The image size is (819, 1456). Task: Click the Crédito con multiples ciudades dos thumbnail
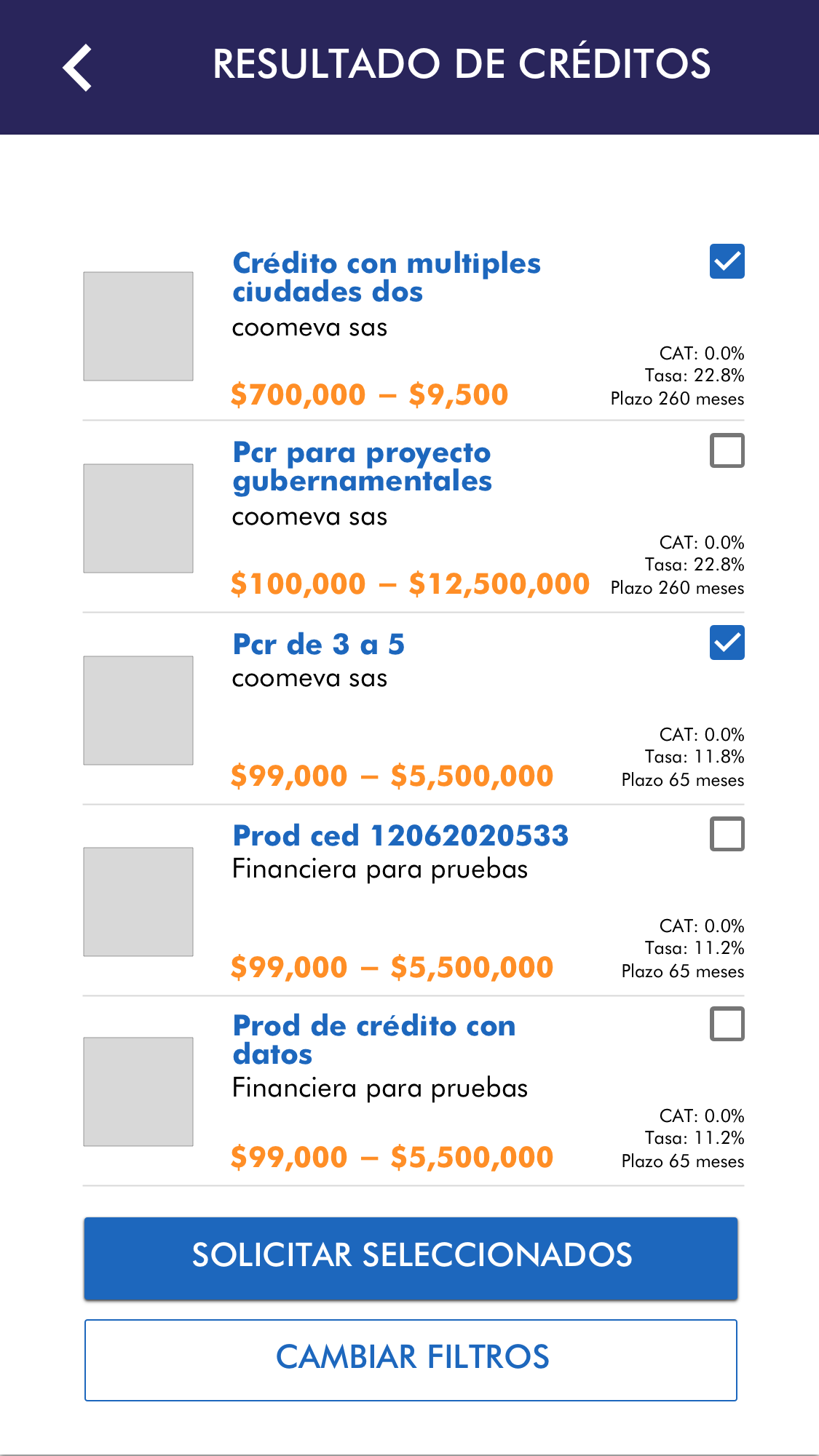pyautogui.click(x=138, y=326)
